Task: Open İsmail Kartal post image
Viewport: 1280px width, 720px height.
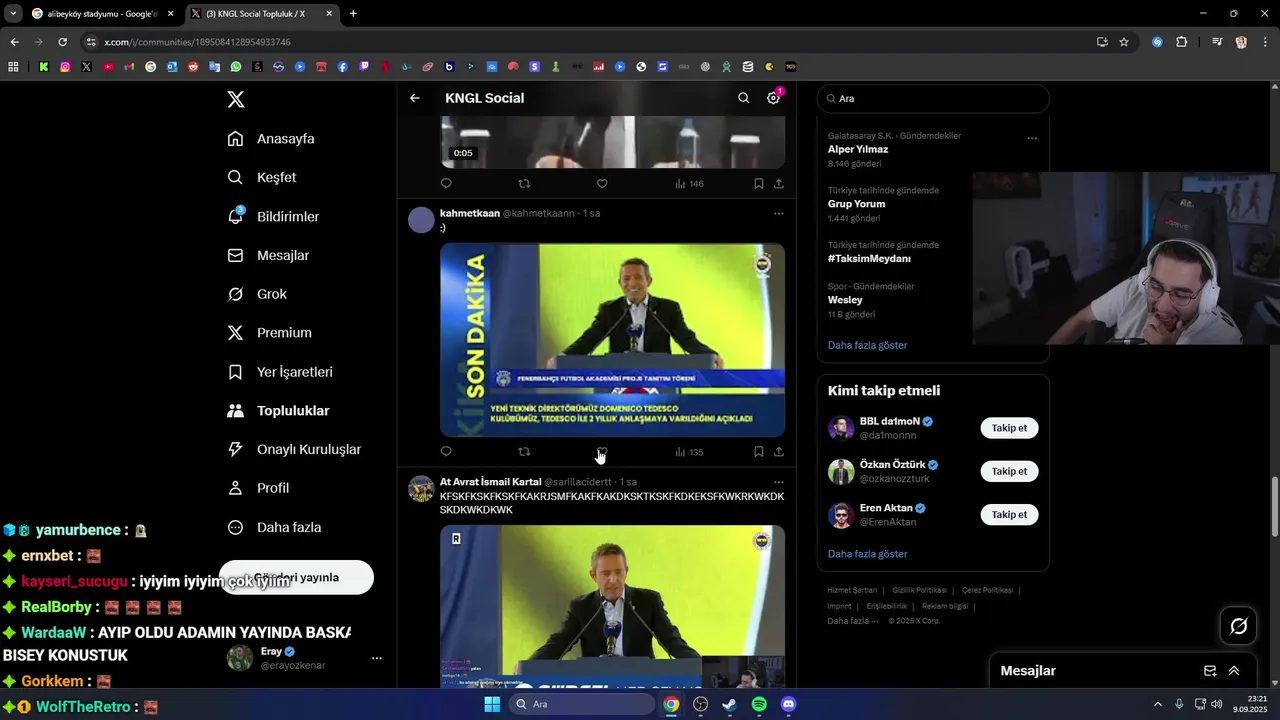Action: tap(612, 606)
